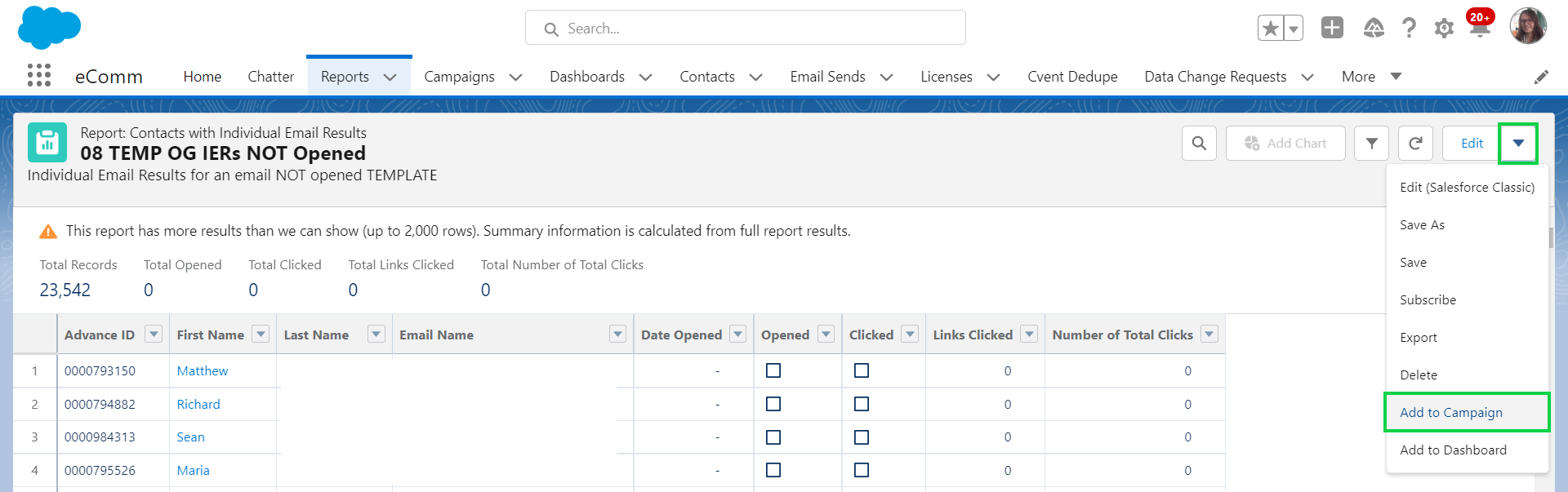Click the report filter funnel button
This screenshot has width=1568, height=492.
[x=1372, y=144]
